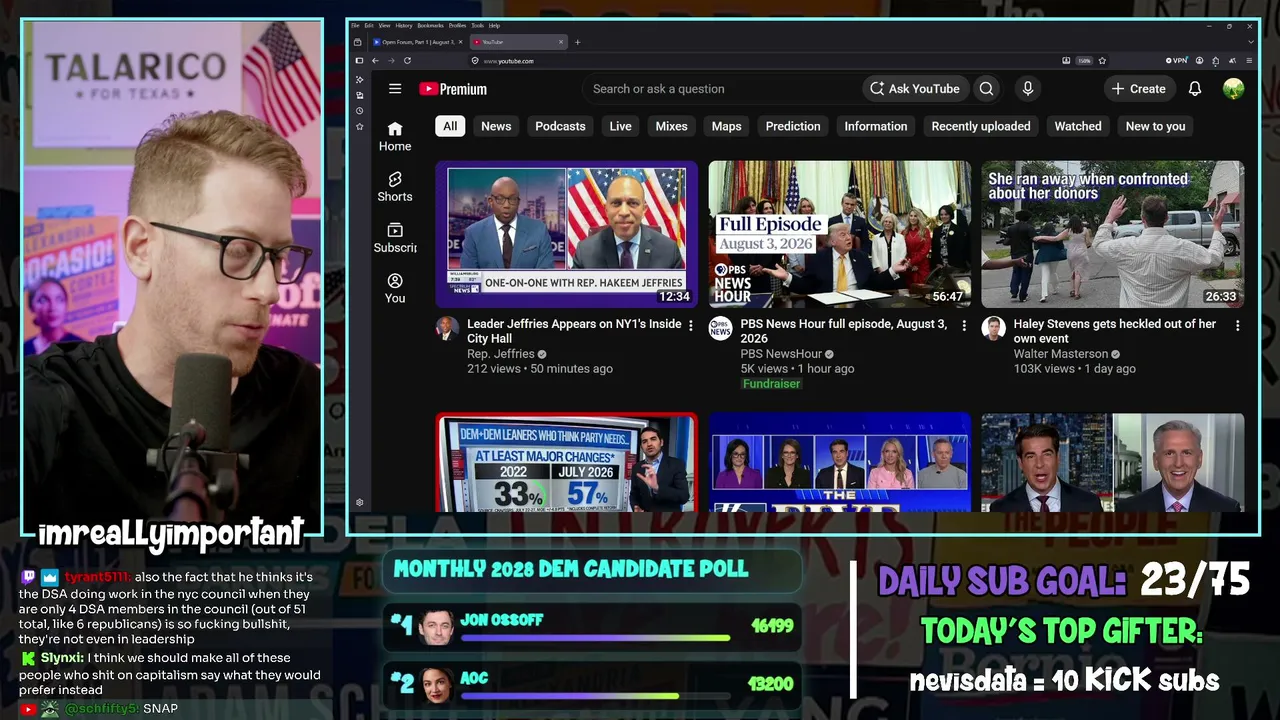
Task: Click the Ask YouTube button
Action: click(x=915, y=89)
